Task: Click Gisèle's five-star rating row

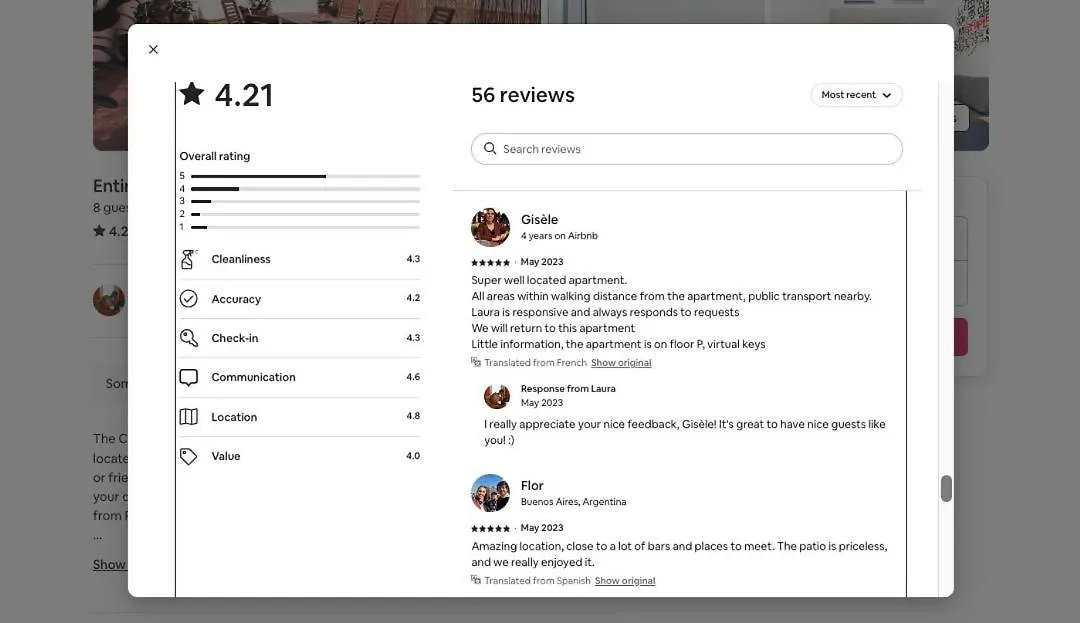Action: (x=490, y=262)
